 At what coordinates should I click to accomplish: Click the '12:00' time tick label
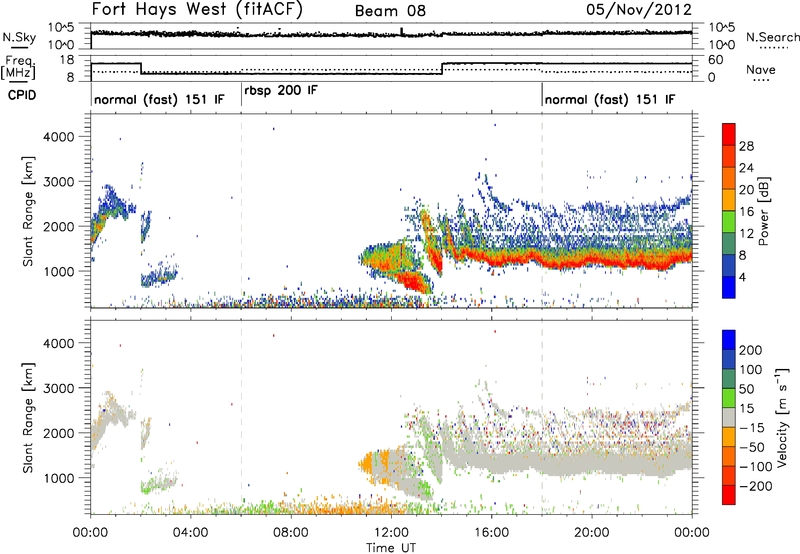(x=391, y=533)
